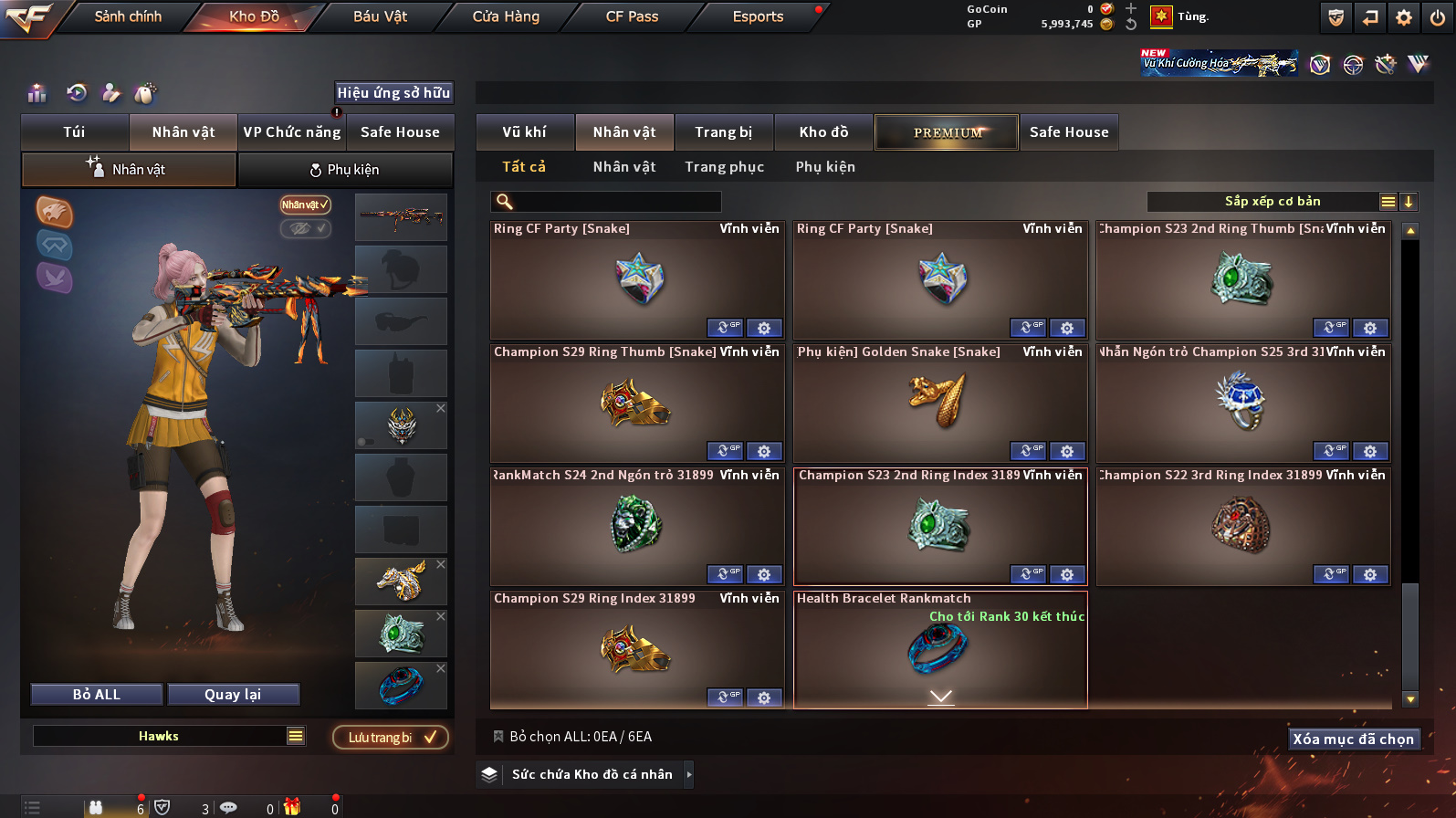Click the GP exchange icon on Golden Snake item

pos(1028,451)
